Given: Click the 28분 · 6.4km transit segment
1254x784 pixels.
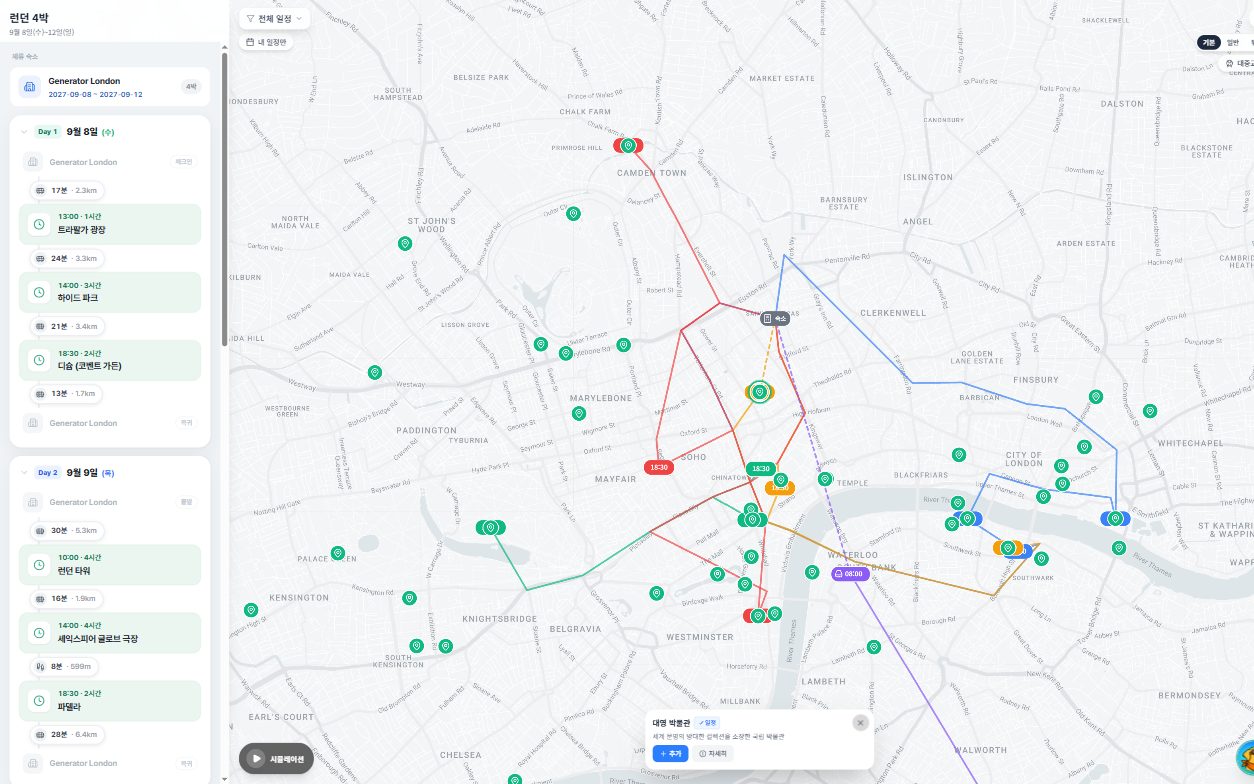Looking at the screenshot, I should [67, 734].
